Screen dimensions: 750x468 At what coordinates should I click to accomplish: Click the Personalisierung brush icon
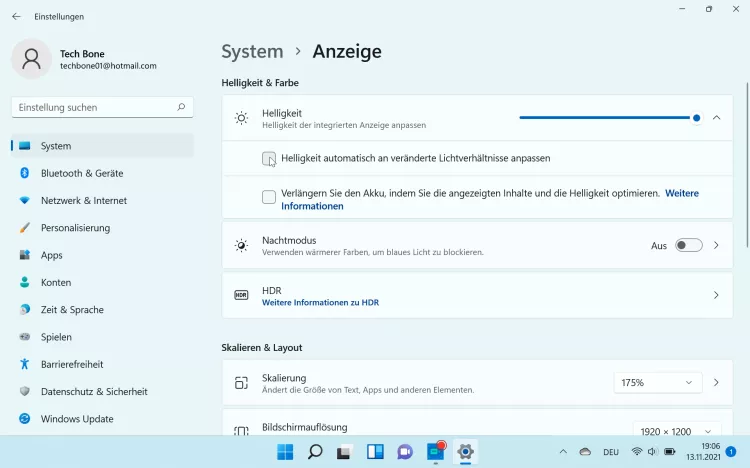point(24,227)
